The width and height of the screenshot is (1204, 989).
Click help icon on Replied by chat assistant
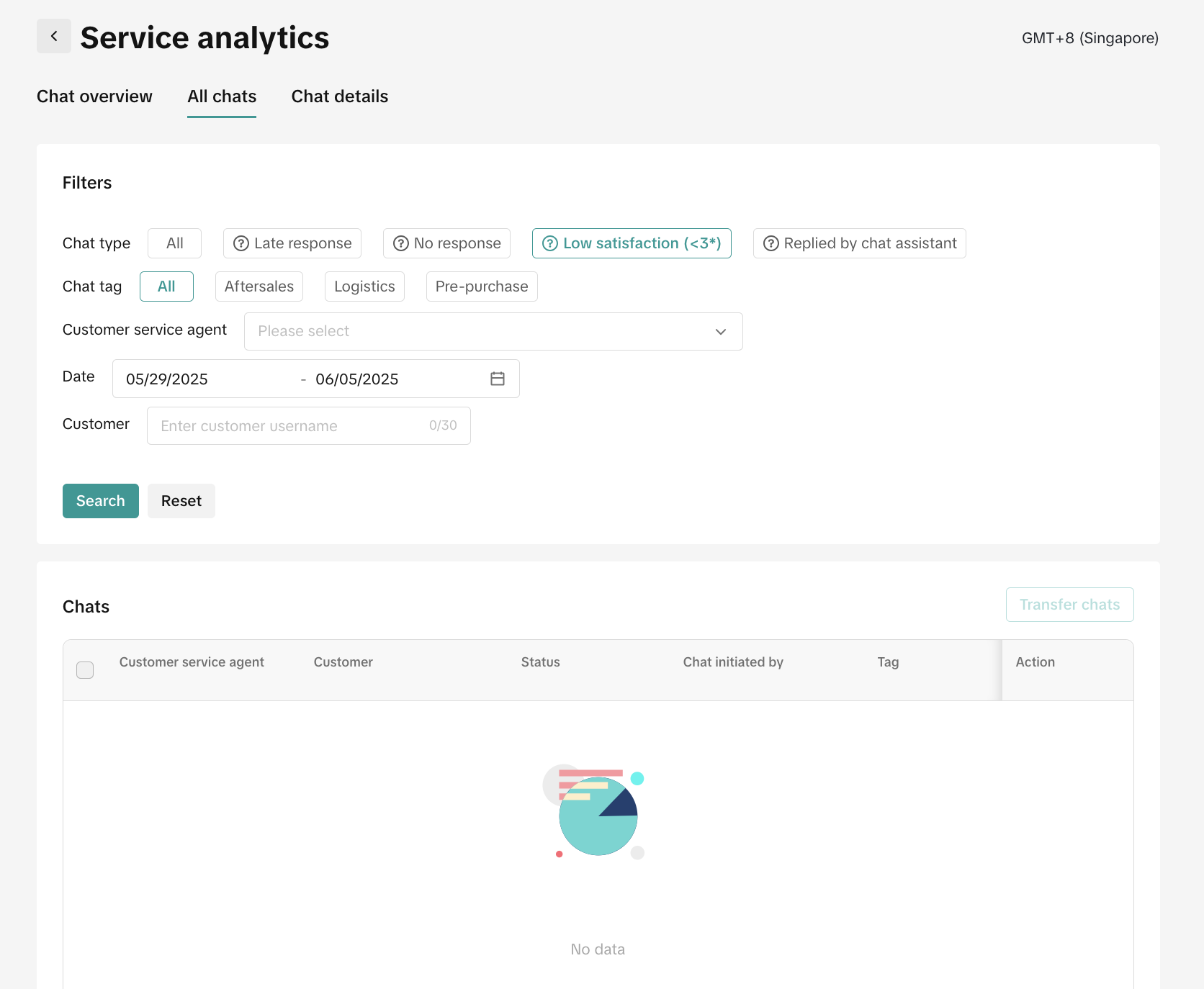point(771,243)
